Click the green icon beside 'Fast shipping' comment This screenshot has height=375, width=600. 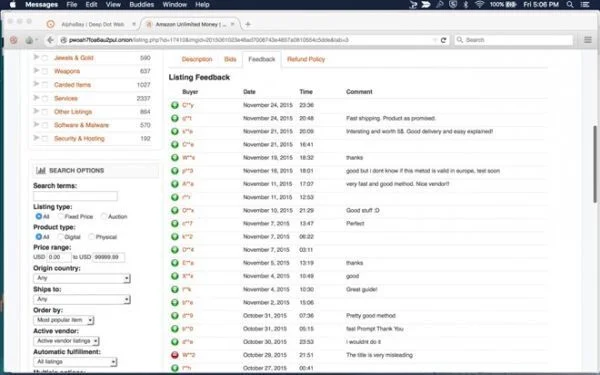coord(174,118)
